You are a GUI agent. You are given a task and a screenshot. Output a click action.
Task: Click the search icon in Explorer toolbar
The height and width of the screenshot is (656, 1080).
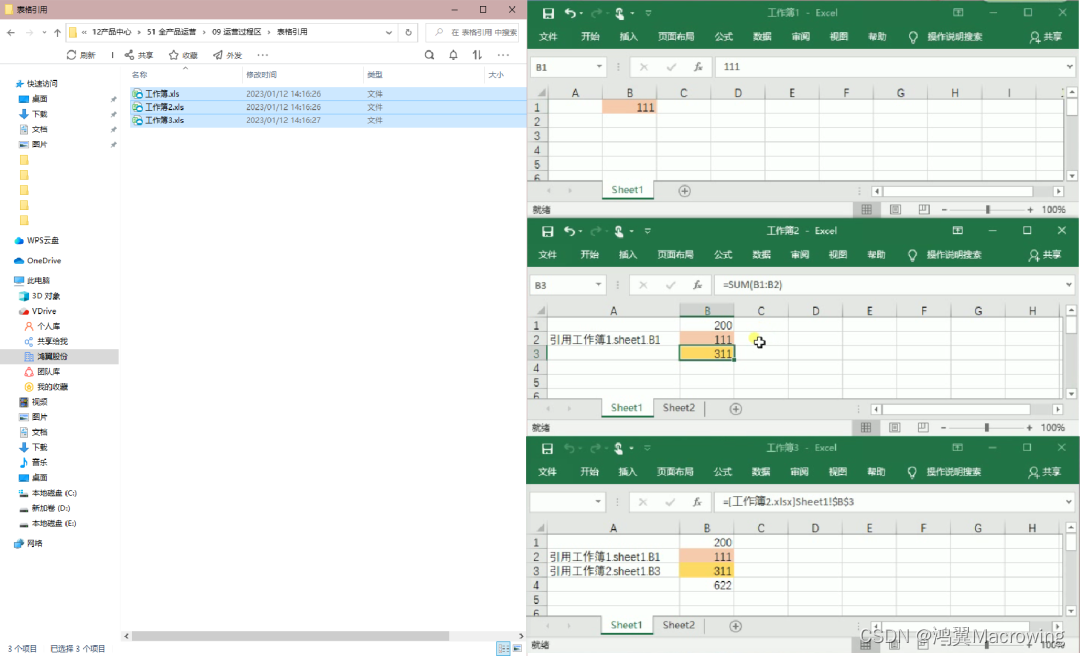pyautogui.click(x=429, y=55)
